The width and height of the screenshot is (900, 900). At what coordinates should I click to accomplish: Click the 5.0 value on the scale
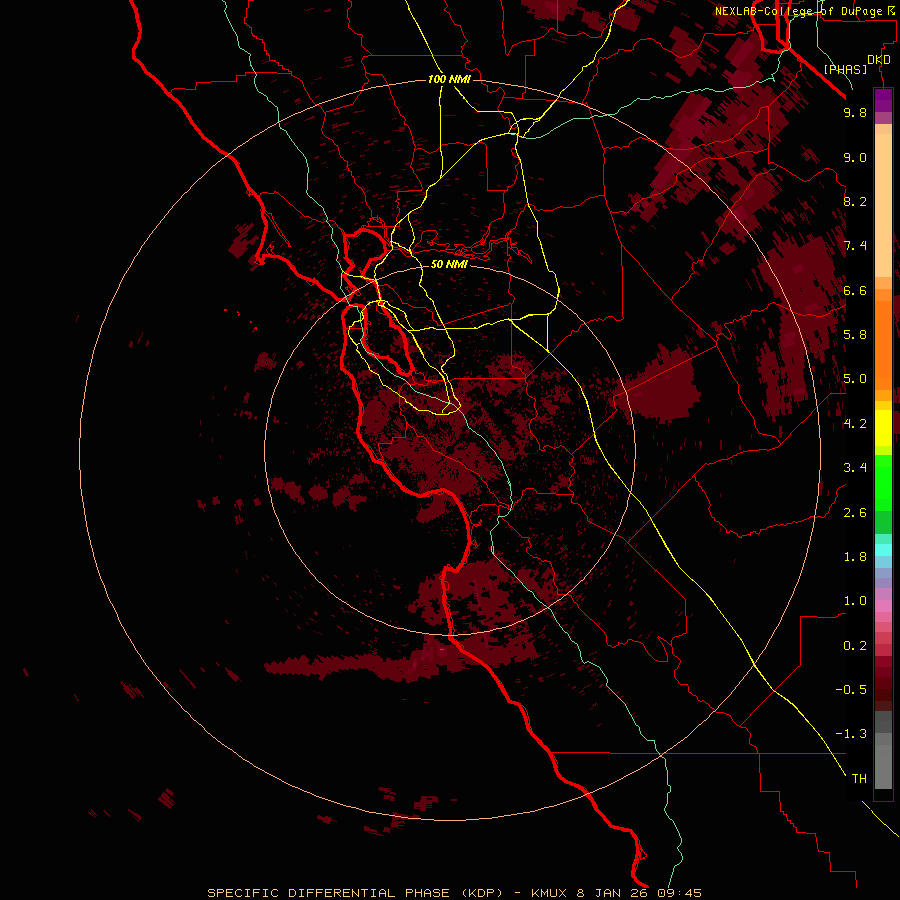855,379
